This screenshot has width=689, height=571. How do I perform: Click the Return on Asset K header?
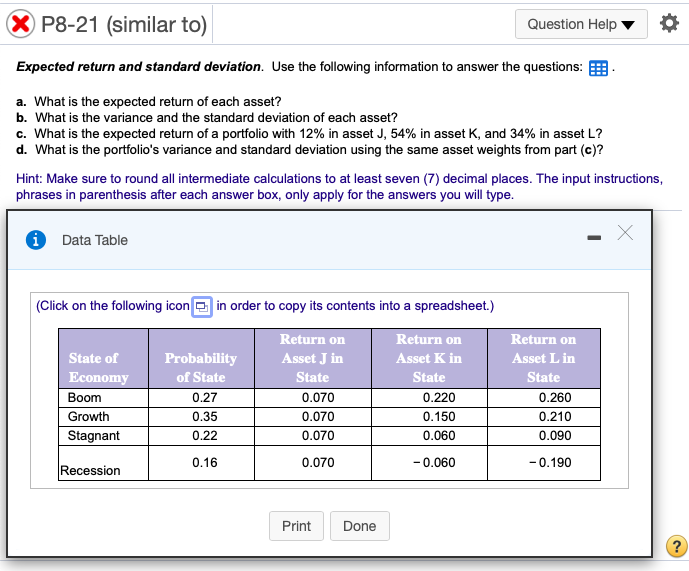click(429, 358)
